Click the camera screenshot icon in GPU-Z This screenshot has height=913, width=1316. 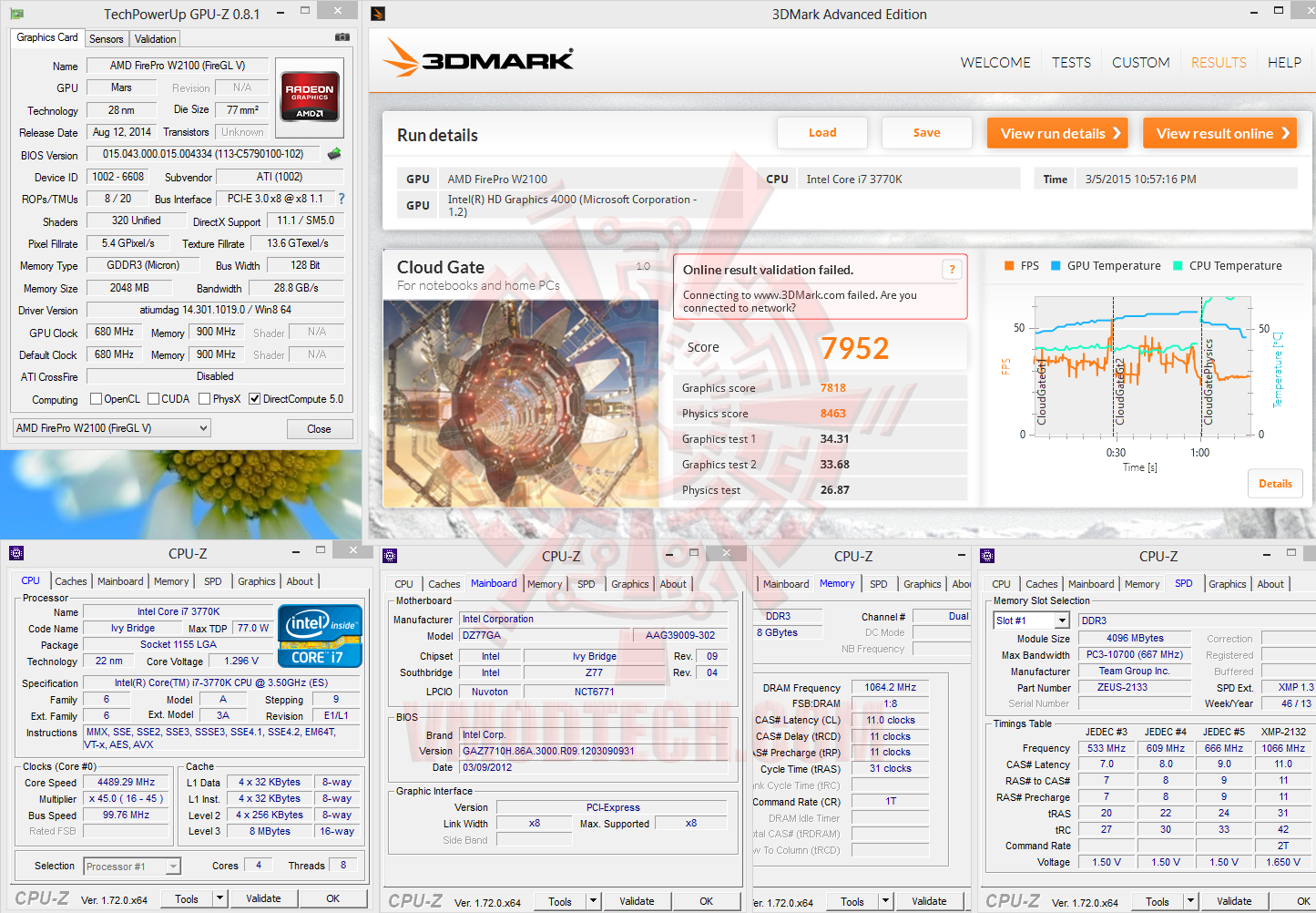(x=342, y=38)
